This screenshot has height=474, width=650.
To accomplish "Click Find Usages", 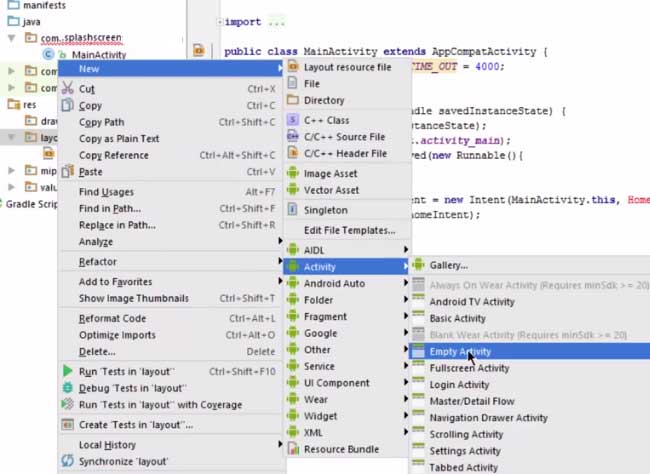I will [x=172, y=192].
